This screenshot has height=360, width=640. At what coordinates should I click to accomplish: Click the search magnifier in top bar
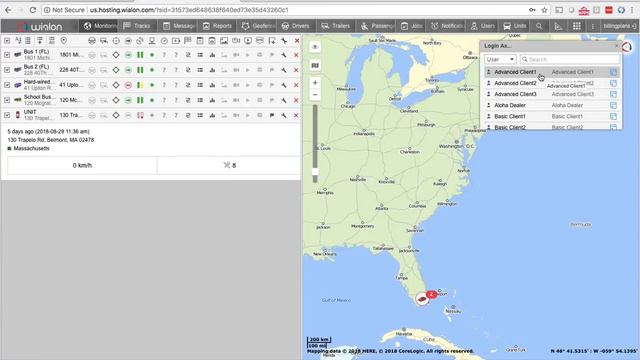pyautogui.click(x=539, y=26)
